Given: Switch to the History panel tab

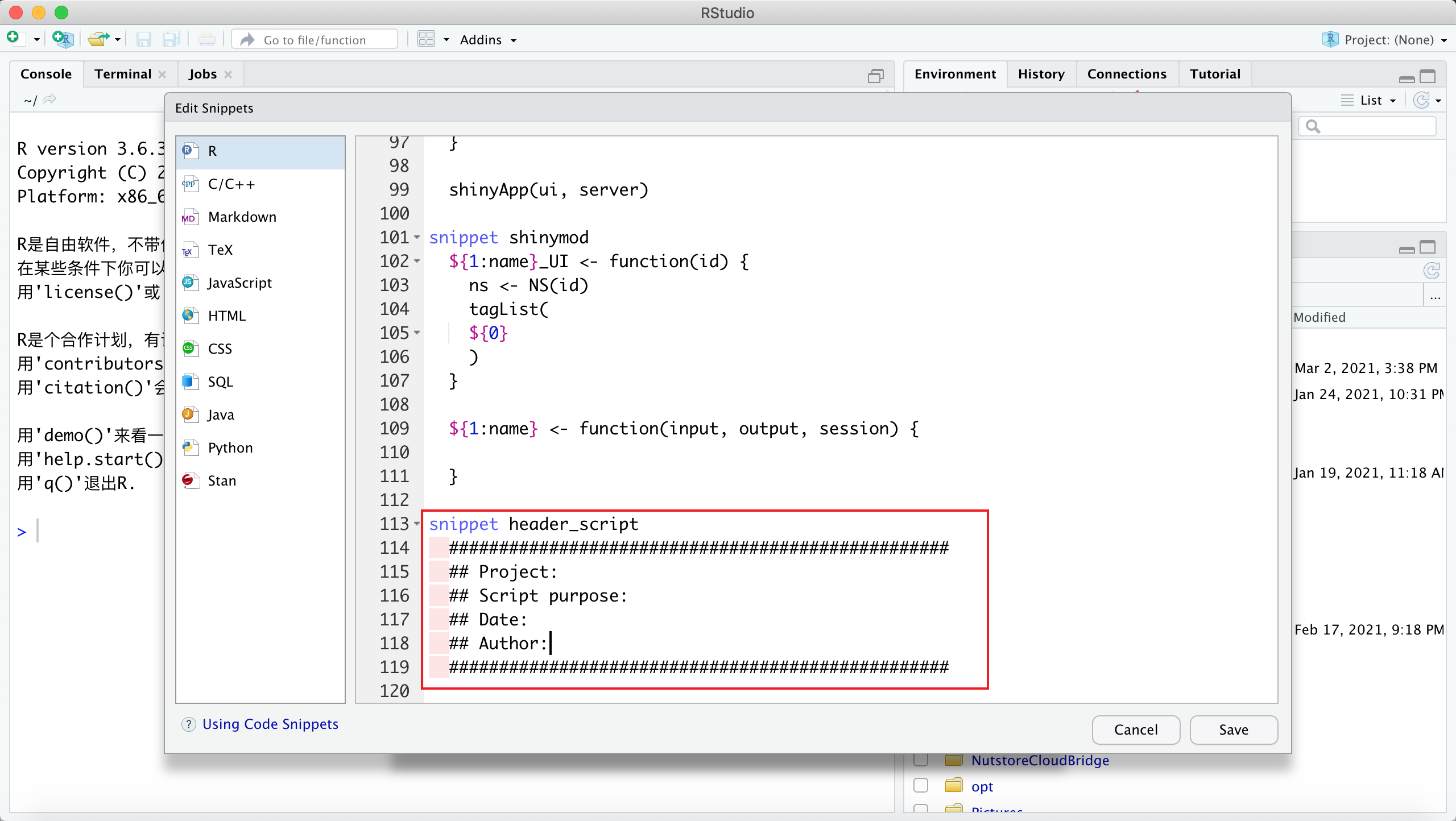Looking at the screenshot, I should pos(1041,73).
